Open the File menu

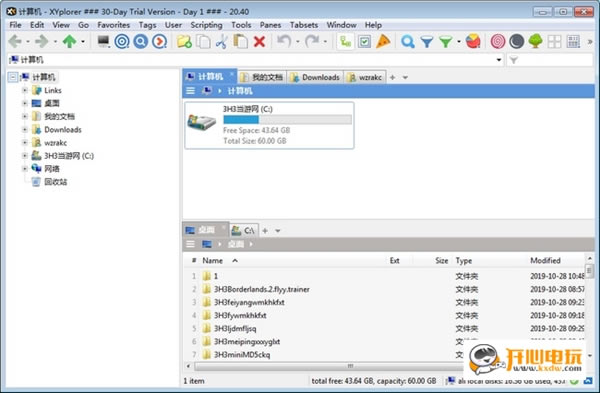tap(15, 25)
